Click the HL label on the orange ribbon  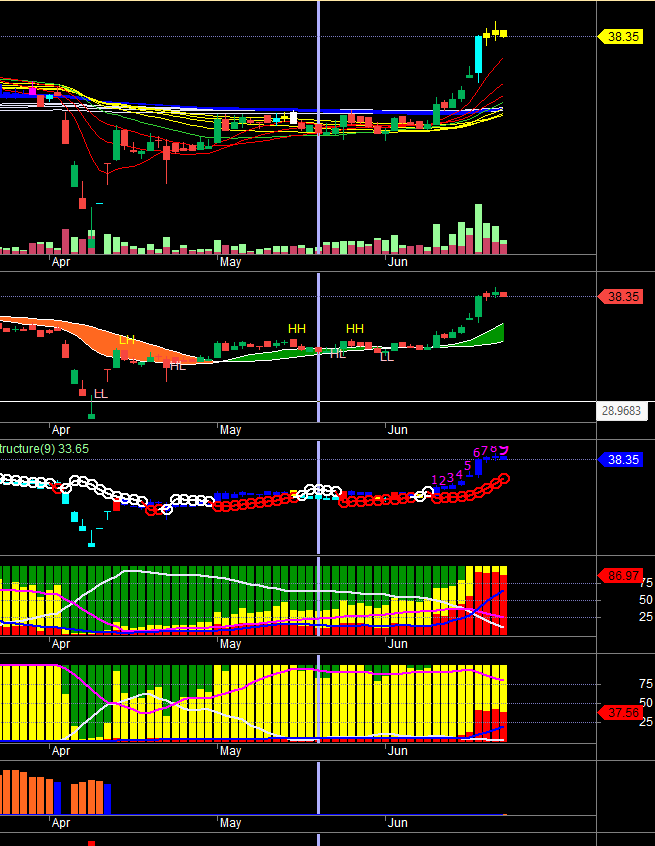pyautogui.click(x=178, y=366)
